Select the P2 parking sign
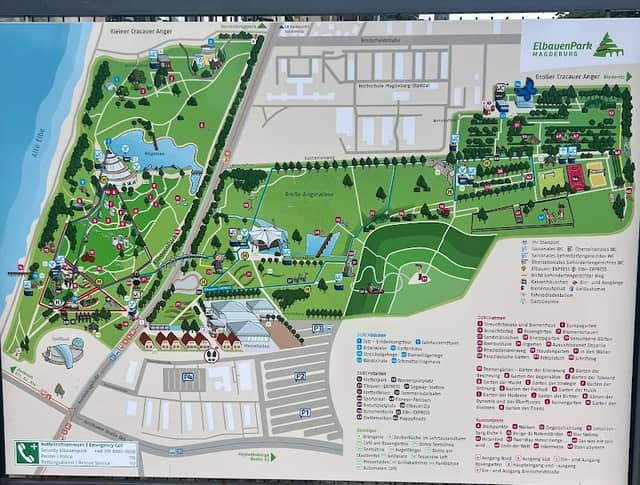640x485 pixels. (300, 376)
